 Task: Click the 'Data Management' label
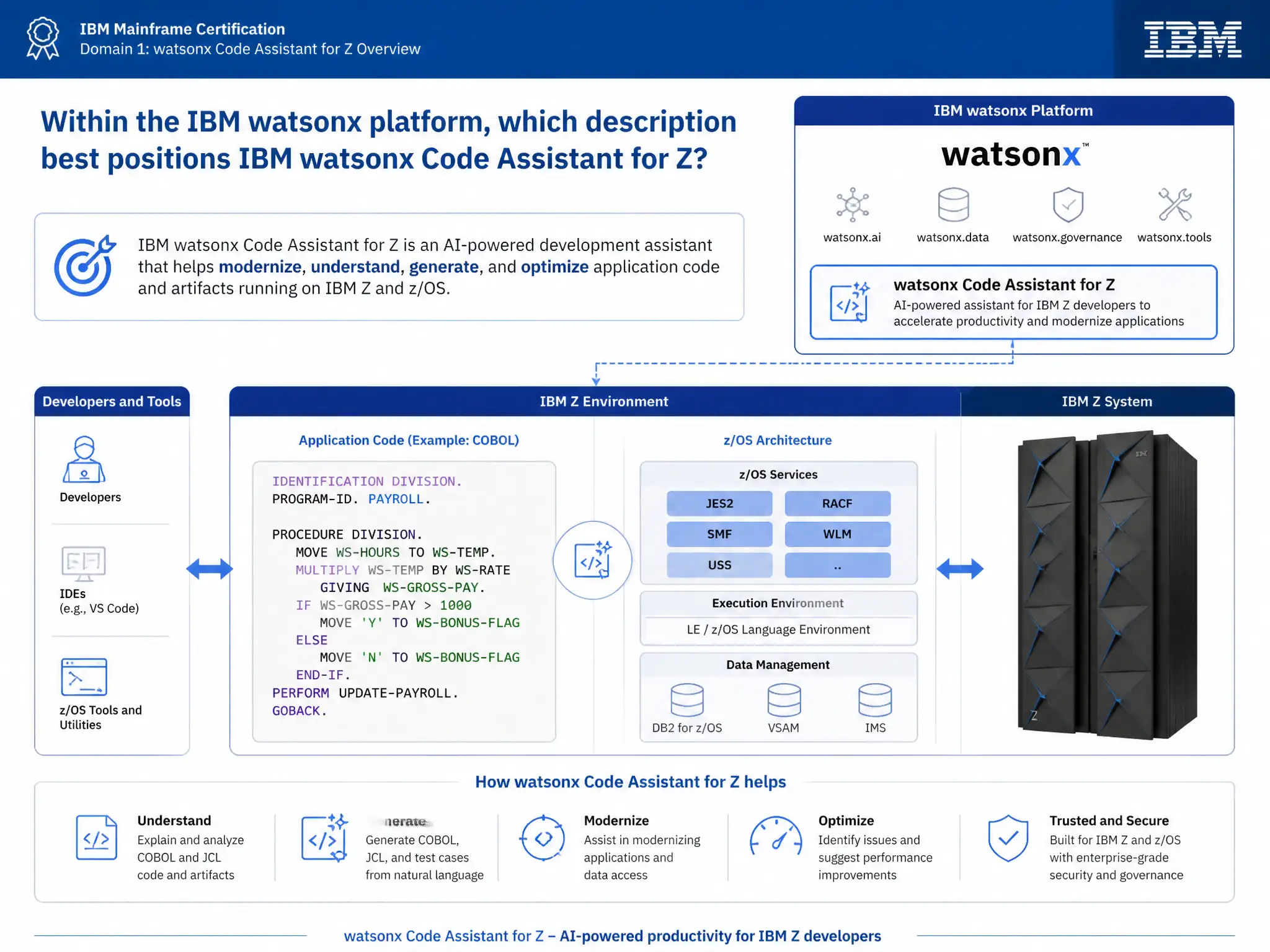tap(778, 664)
